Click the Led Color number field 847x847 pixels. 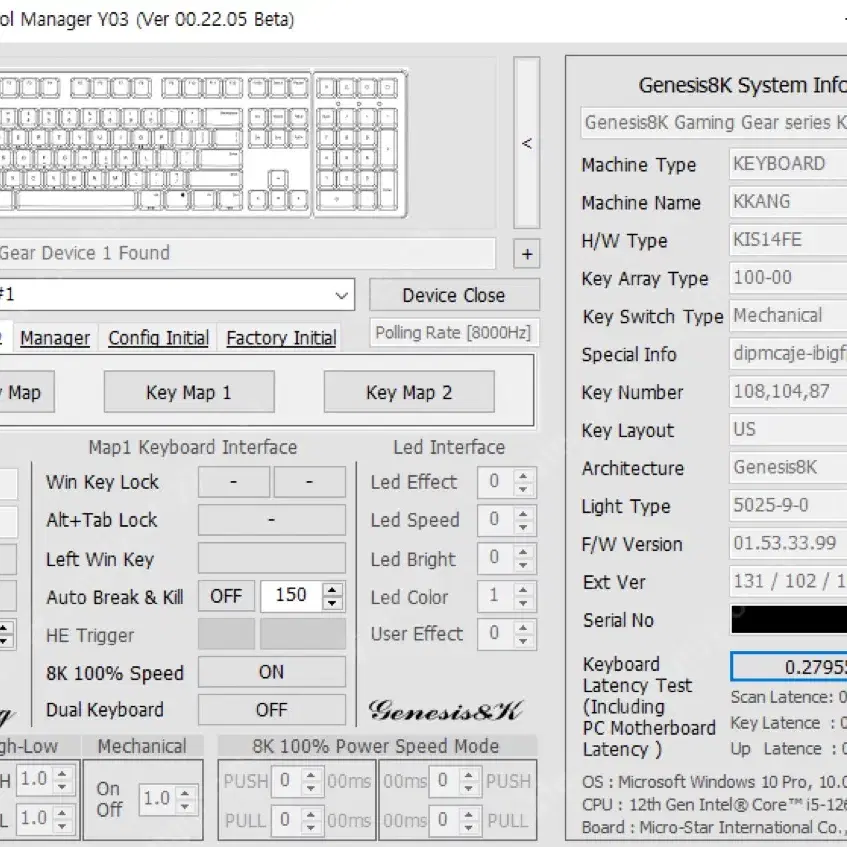495,596
